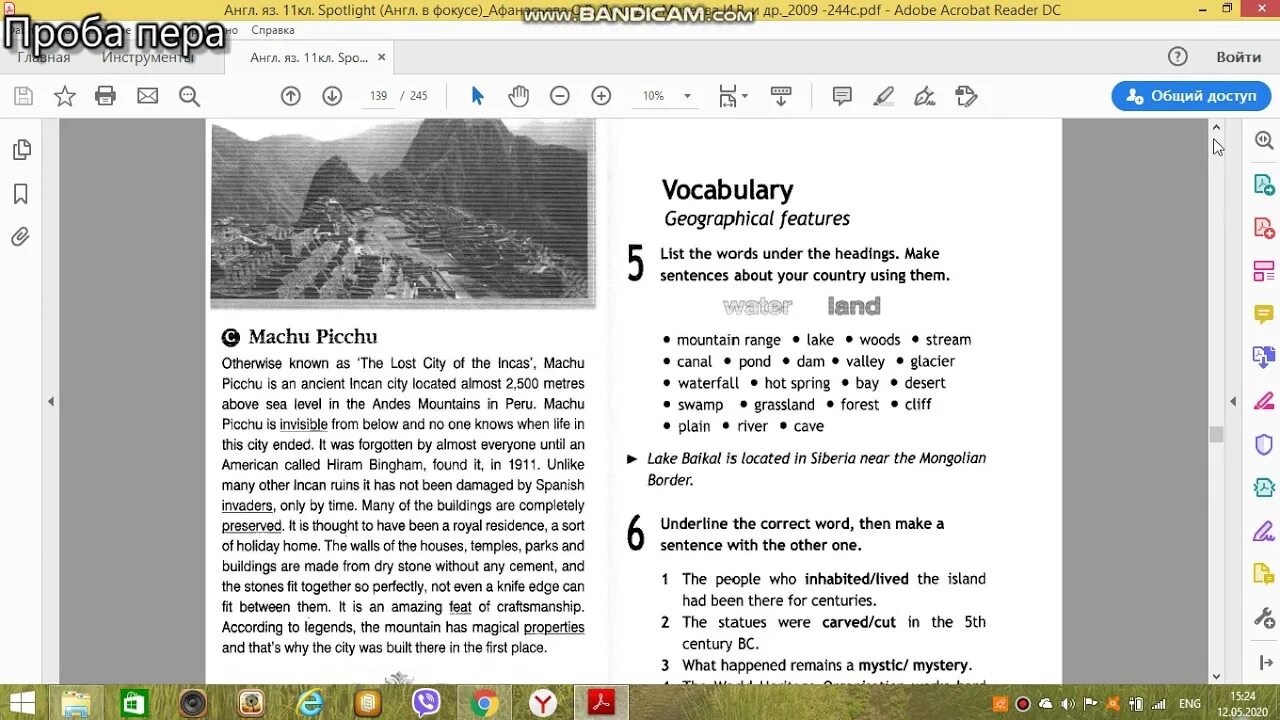1280x720 pixels.
Task: Open the Create PDF tool
Action: click(x=1264, y=228)
